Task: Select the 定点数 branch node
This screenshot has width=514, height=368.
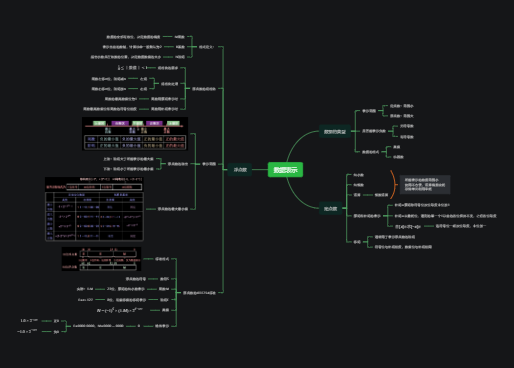Action: pos(330,209)
